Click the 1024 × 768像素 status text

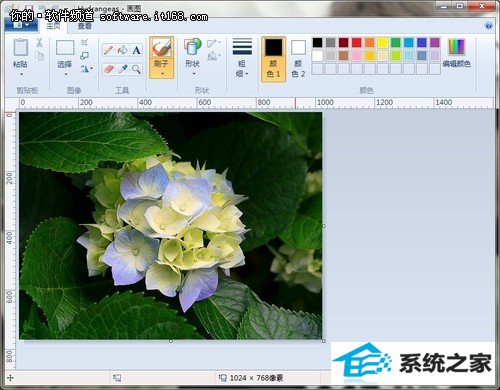pos(256,378)
